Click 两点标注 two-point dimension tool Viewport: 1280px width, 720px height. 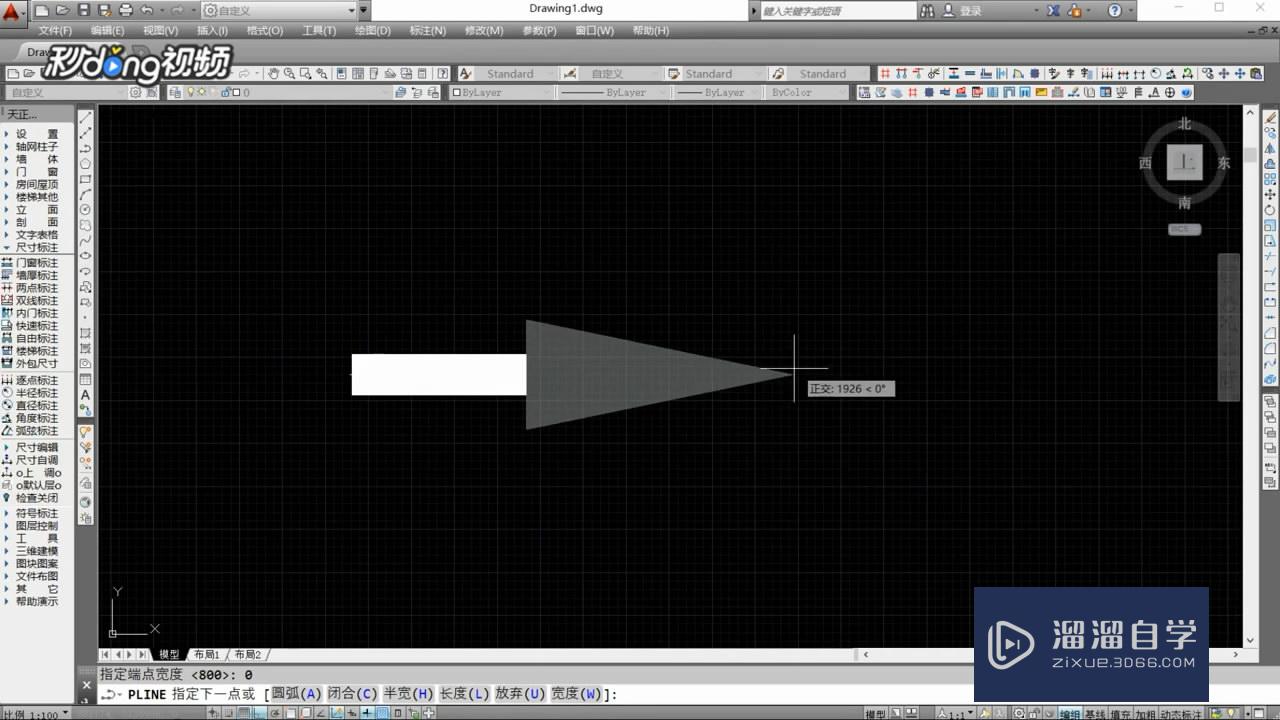(x=37, y=288)
